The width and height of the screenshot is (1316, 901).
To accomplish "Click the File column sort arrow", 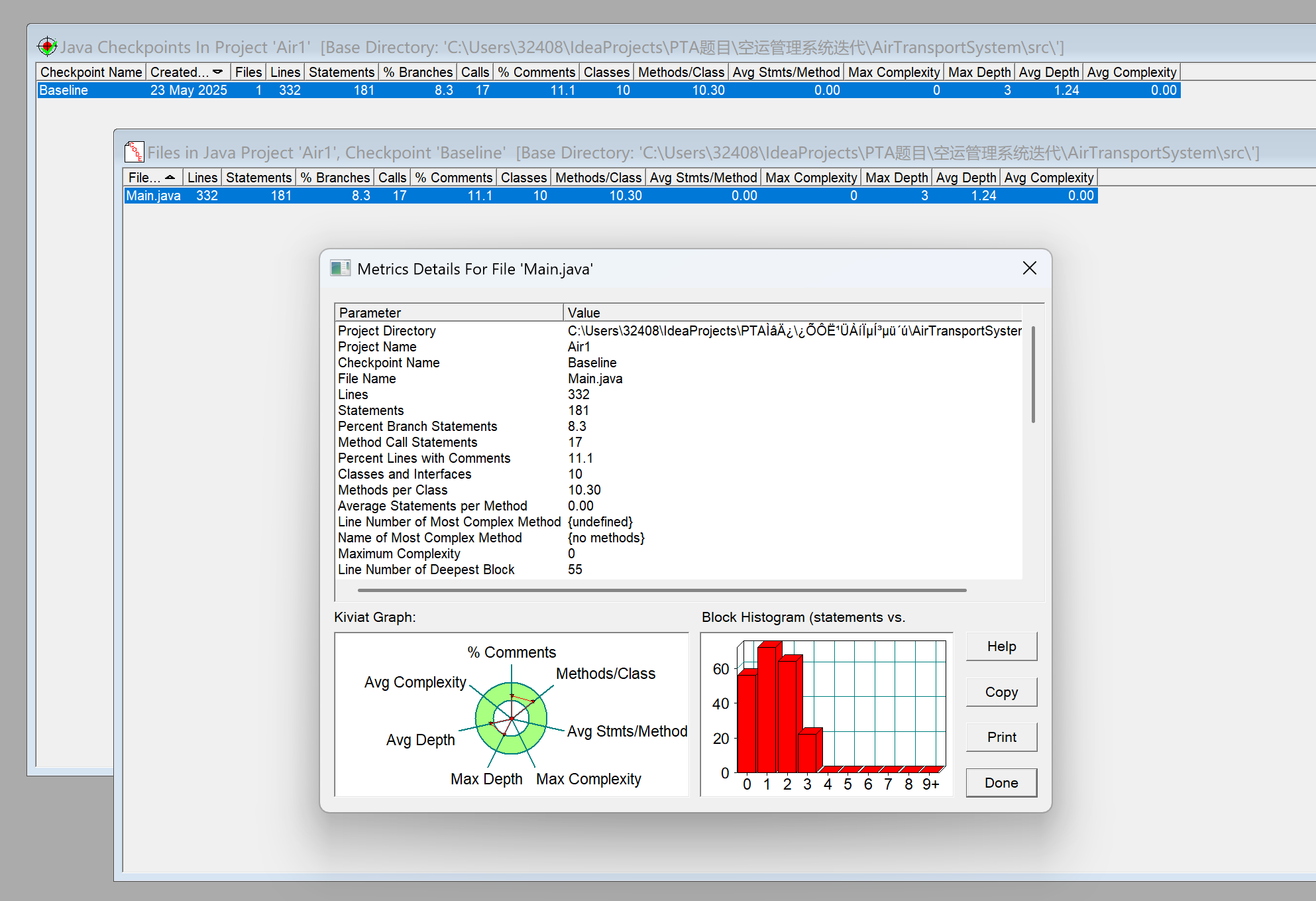I will coord(170,177).
